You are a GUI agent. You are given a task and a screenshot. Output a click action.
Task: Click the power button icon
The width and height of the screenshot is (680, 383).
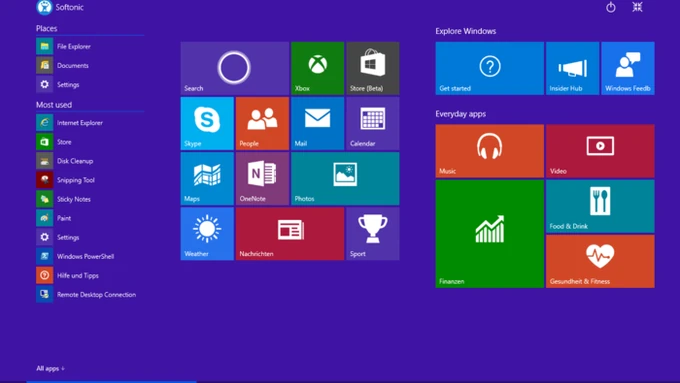pos(611,7)
